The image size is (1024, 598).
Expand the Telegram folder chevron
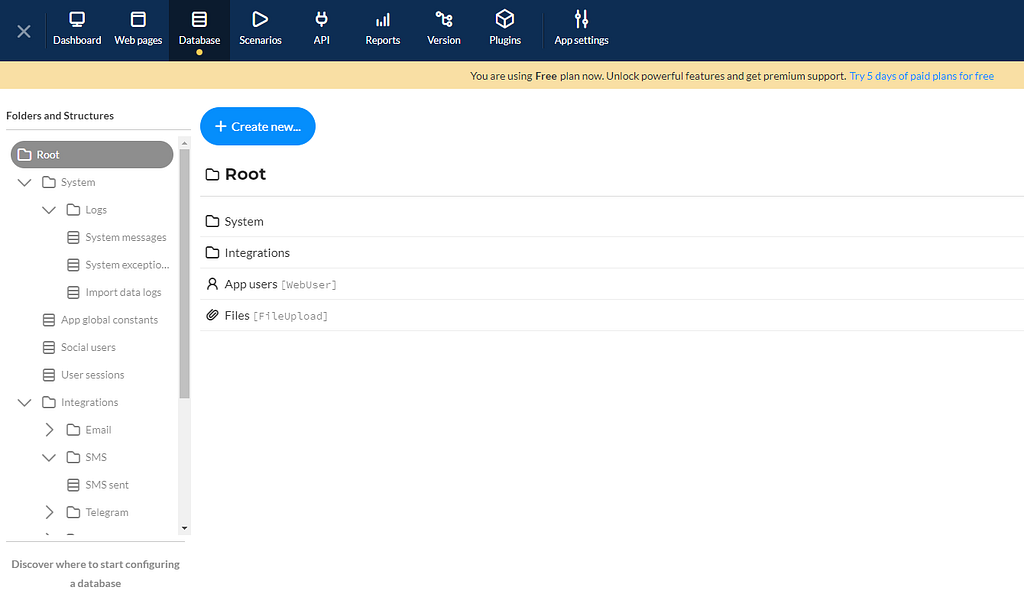pyautogui.click(x=49, y=512)
